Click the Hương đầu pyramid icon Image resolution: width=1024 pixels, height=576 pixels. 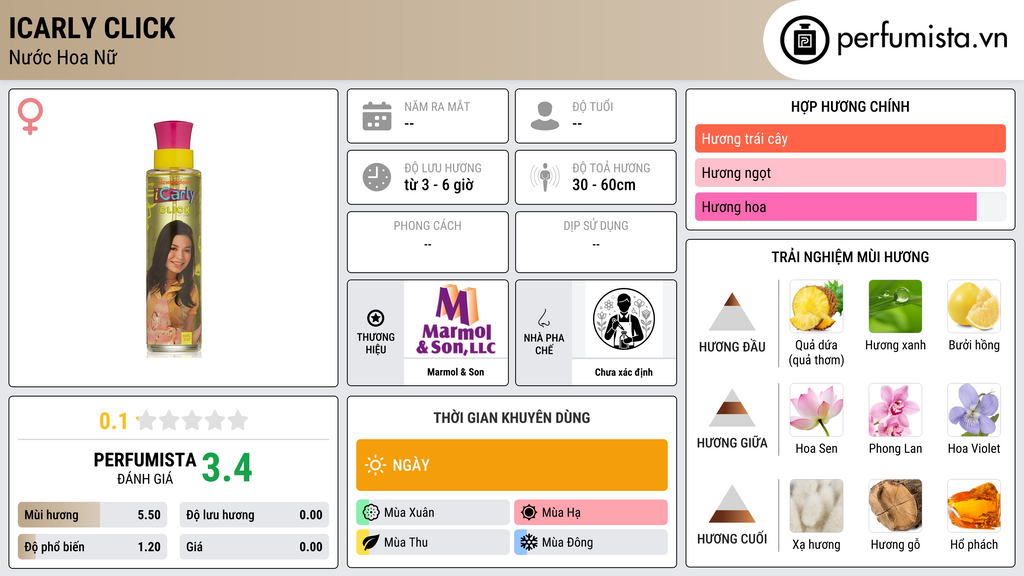pyautogui.click(x=732, y=312)
